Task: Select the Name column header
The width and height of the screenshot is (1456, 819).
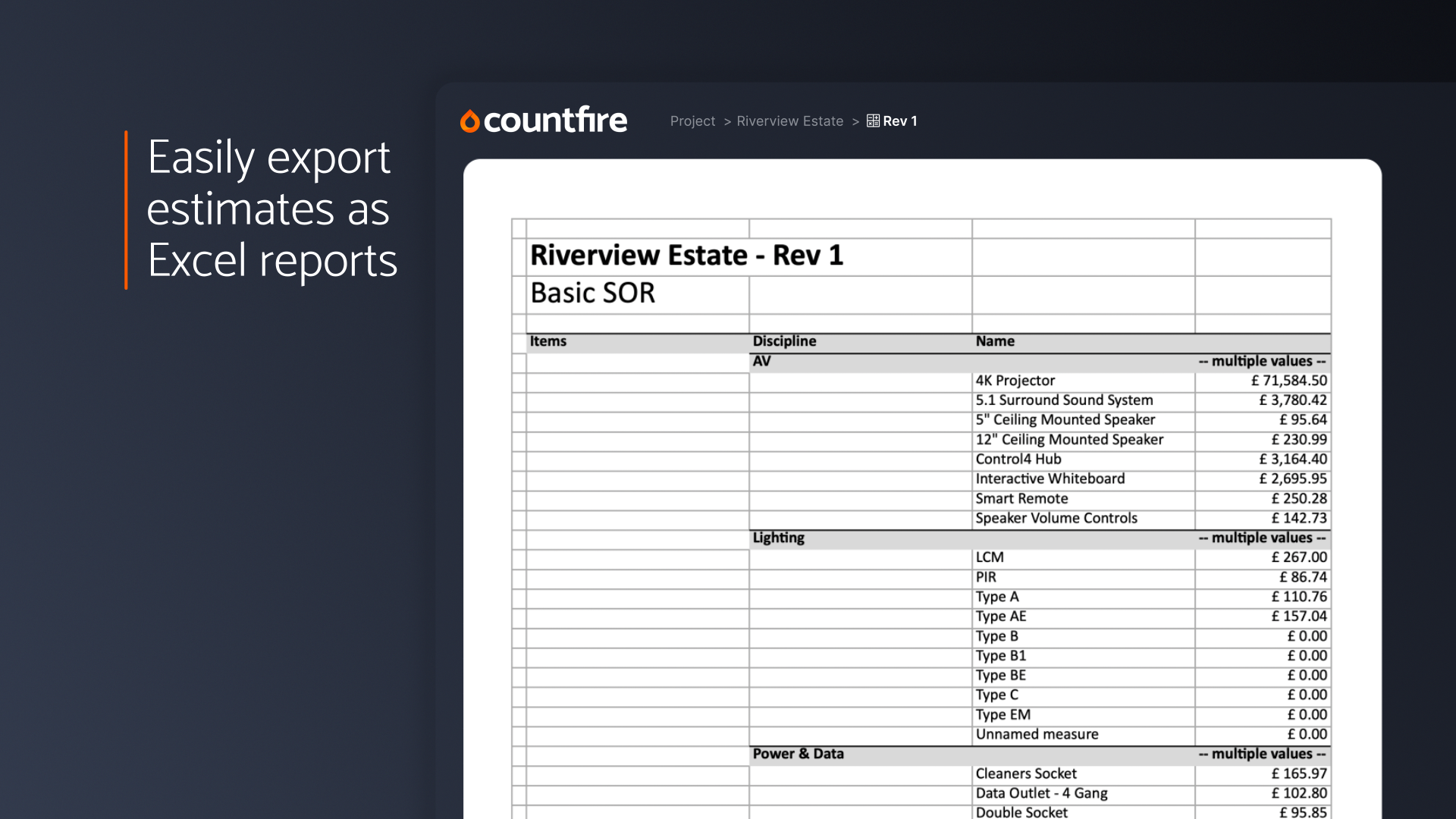Action: 994,341
